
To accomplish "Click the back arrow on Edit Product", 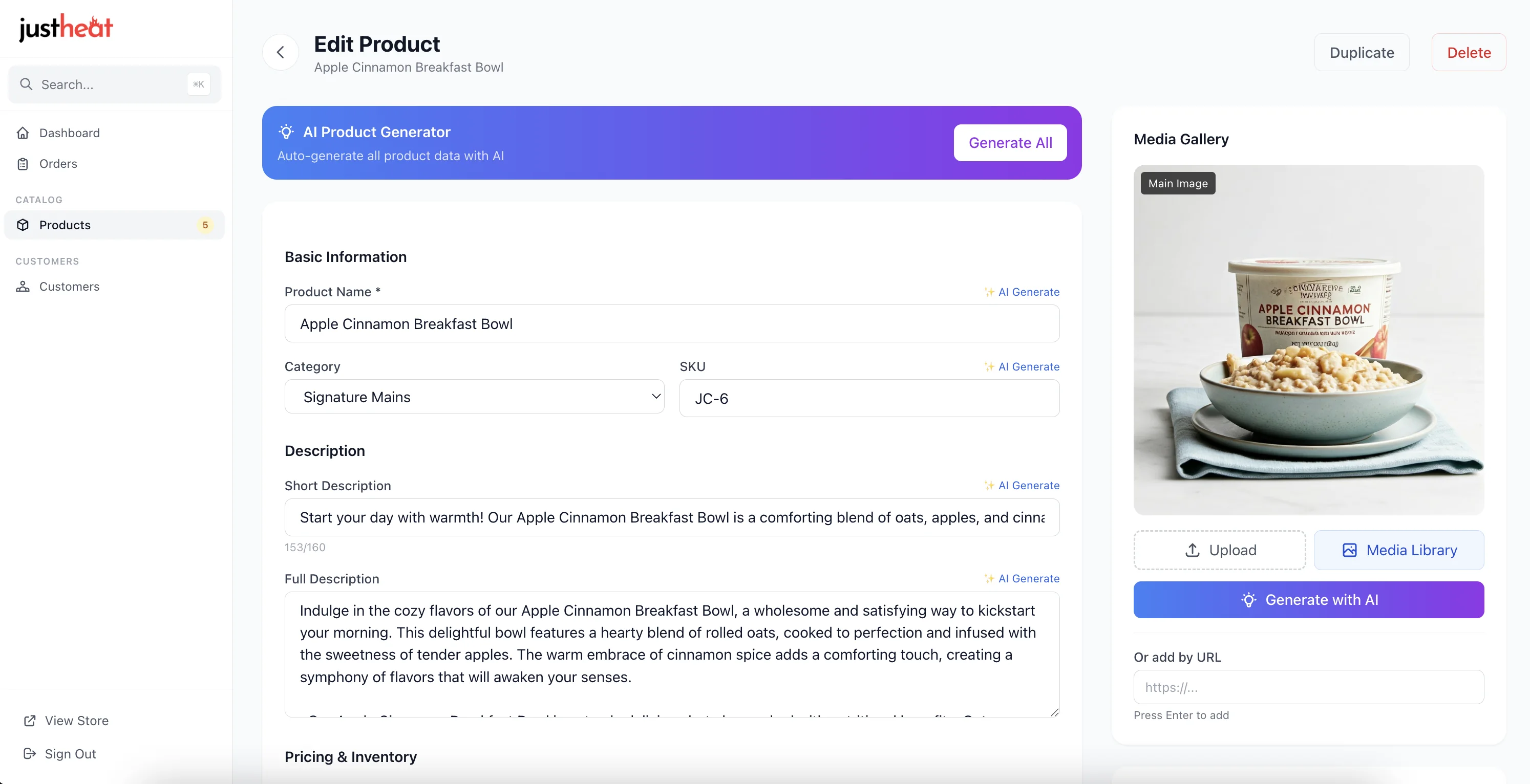I will (x=280, y=52).
